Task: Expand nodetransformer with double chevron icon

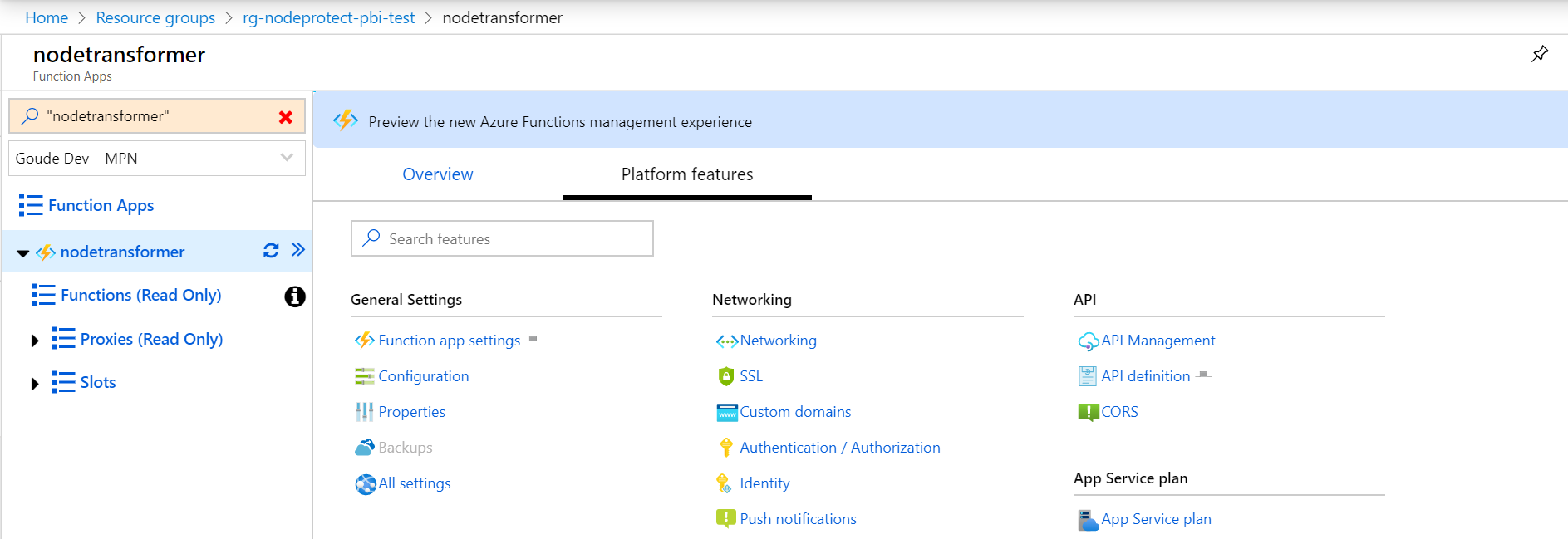Action: click(x=298, y=249)
